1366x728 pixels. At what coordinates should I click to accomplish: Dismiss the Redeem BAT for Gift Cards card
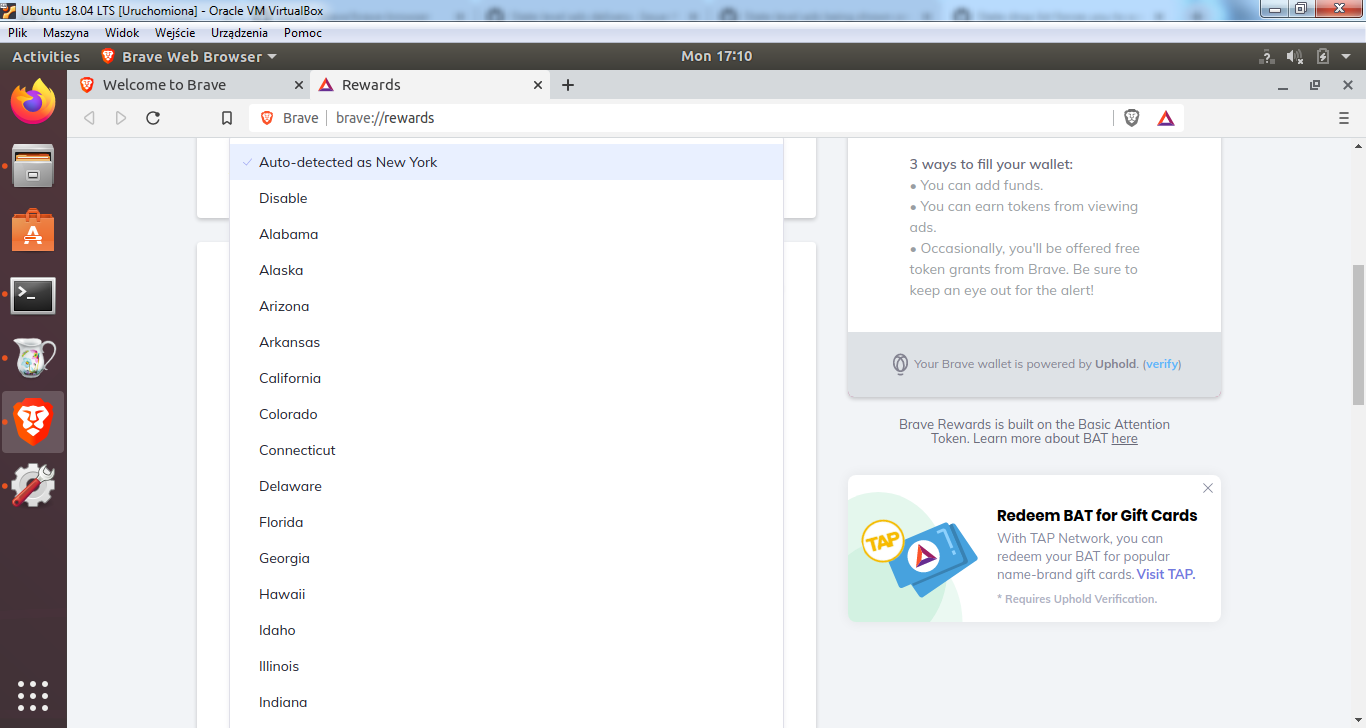coord(1208,488)
